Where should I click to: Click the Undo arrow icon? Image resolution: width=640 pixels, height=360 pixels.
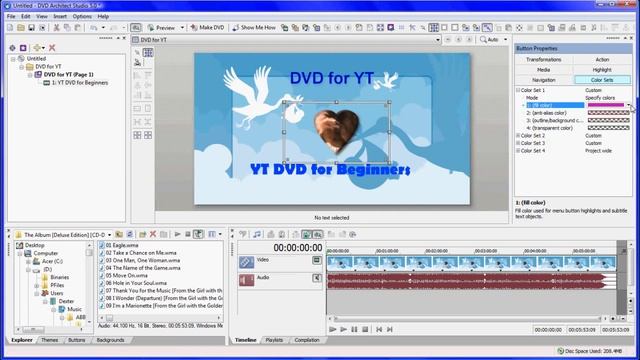[x=93, y=27]
